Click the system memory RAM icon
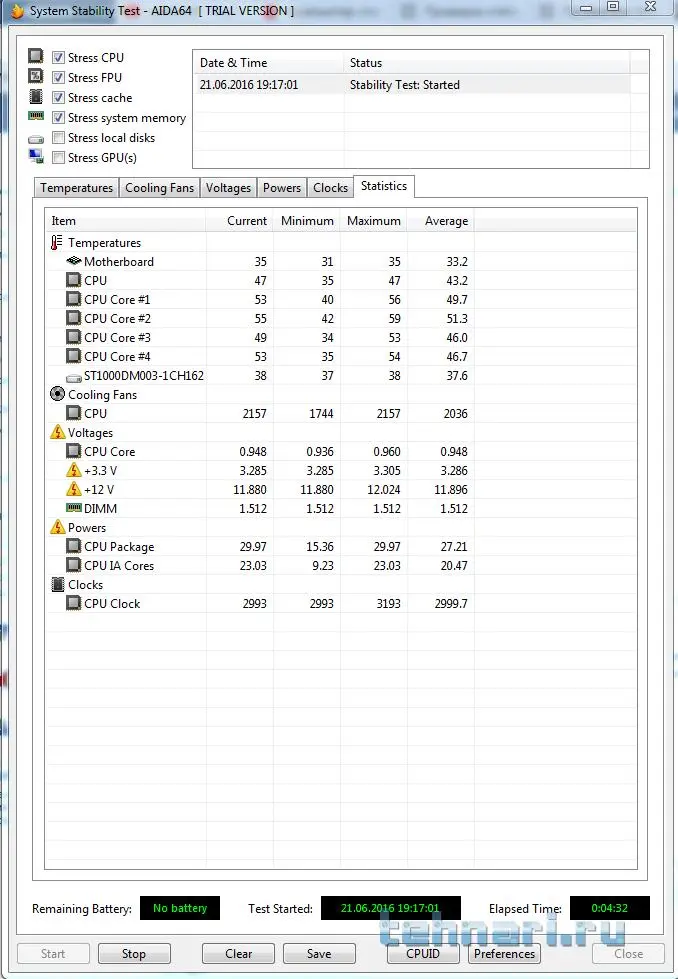The image size is (678, 979). (x=36, y=116)
